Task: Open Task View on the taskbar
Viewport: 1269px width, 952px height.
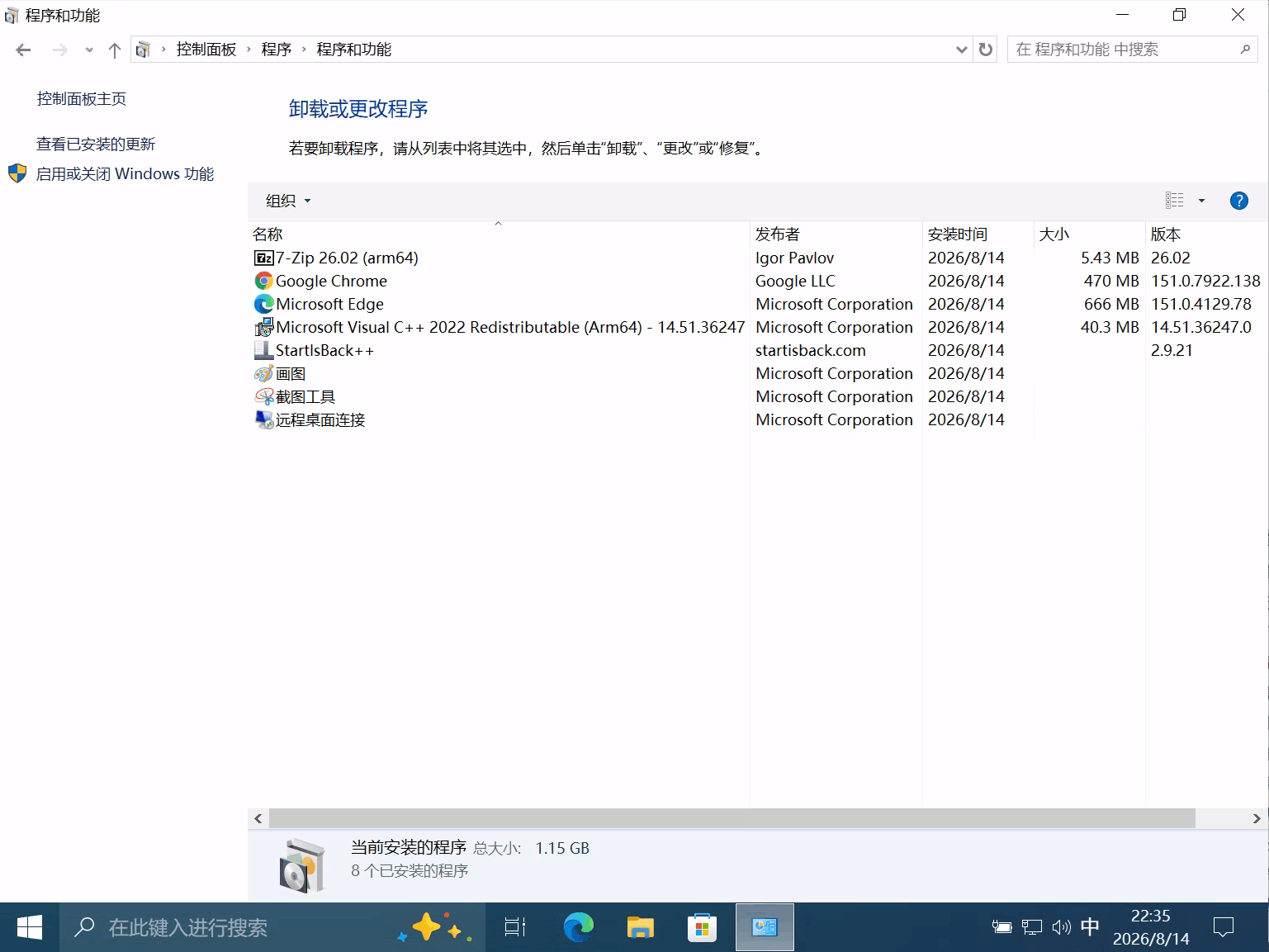Action: pyautogui.click(x=515, y=927)
